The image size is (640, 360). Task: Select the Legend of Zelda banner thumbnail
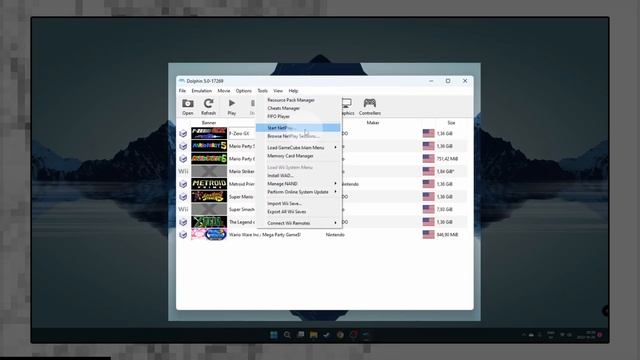209,222
